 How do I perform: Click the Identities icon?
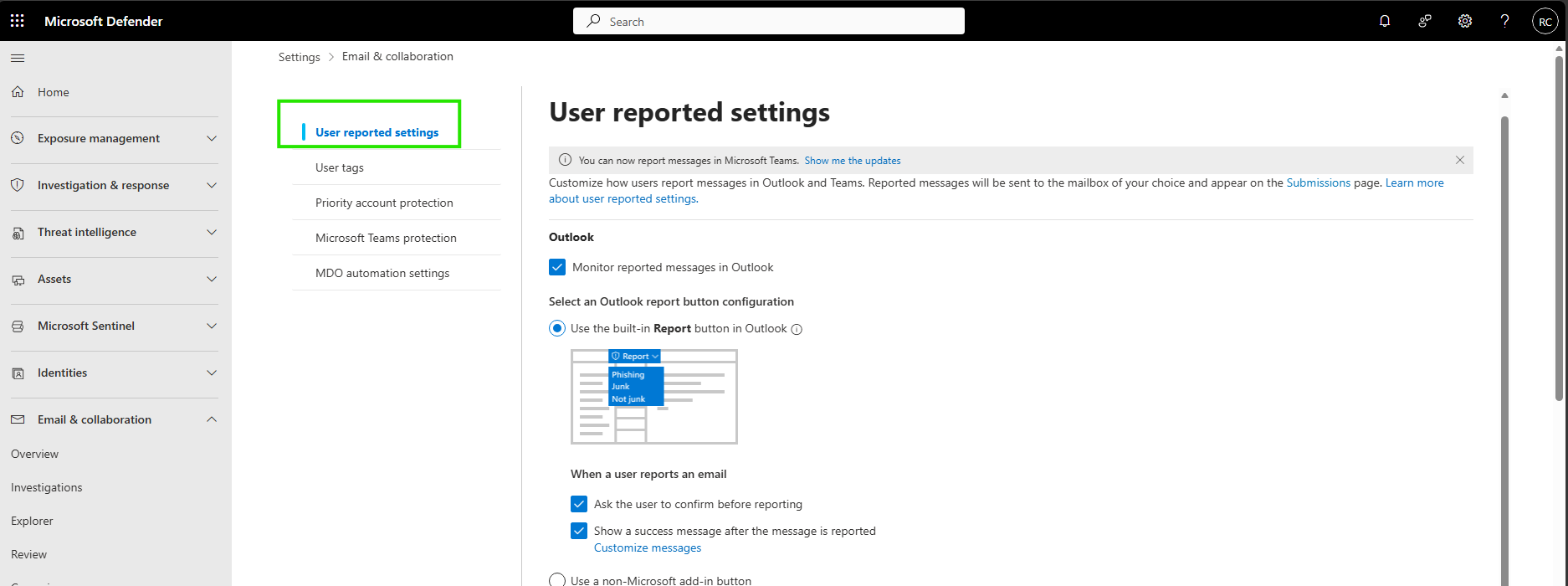point(18,373)
